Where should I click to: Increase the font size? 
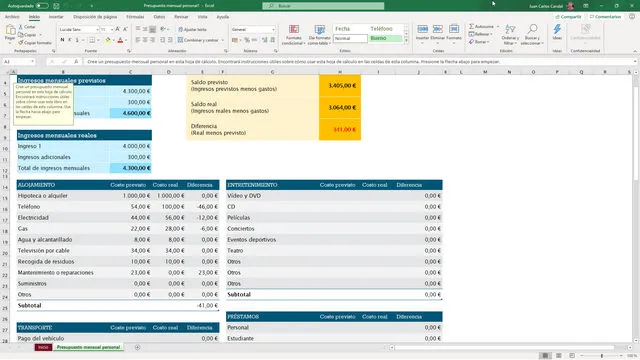118,29
